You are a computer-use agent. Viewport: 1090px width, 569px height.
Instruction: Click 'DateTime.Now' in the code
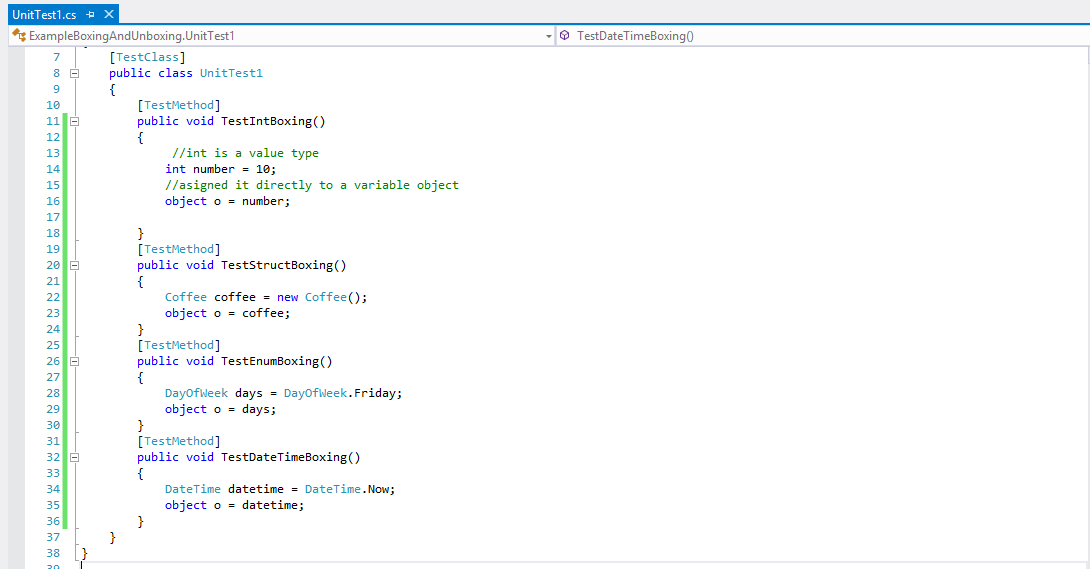(x=346, y=489)
